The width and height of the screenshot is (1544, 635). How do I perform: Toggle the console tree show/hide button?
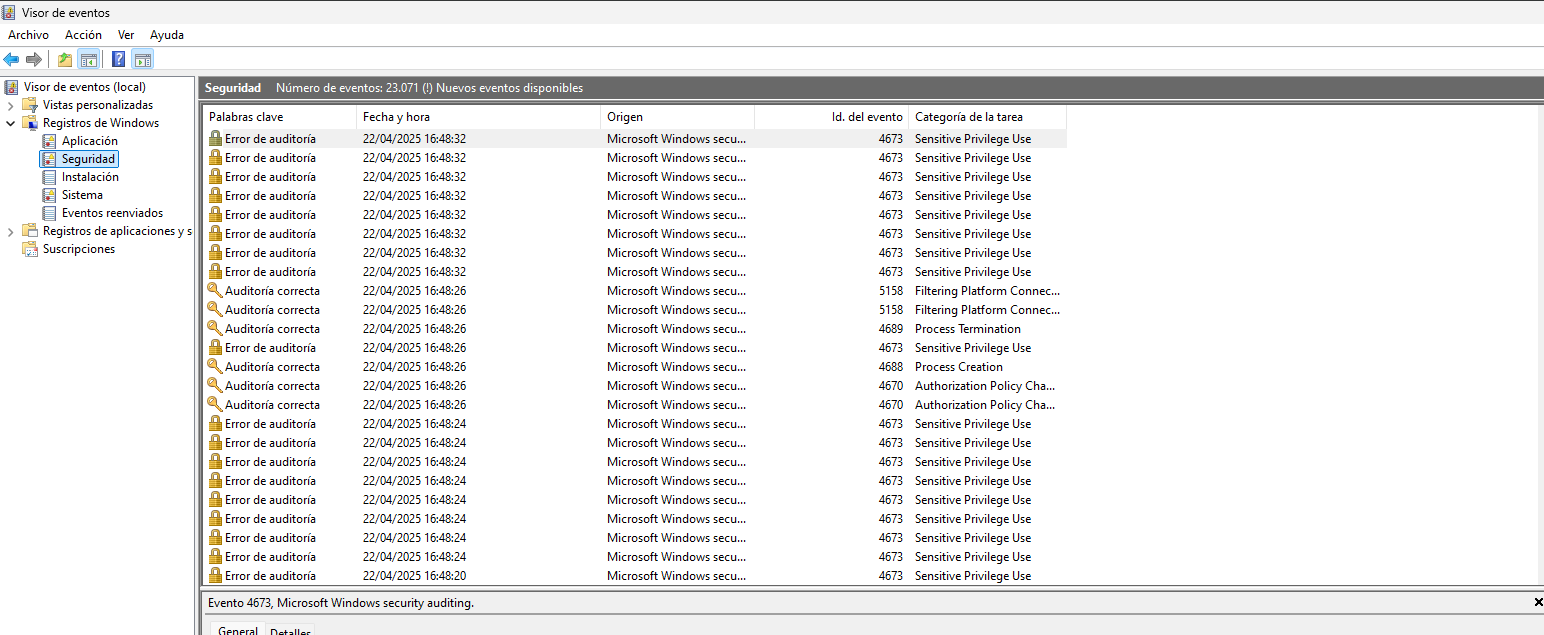[x=89, y=60]
